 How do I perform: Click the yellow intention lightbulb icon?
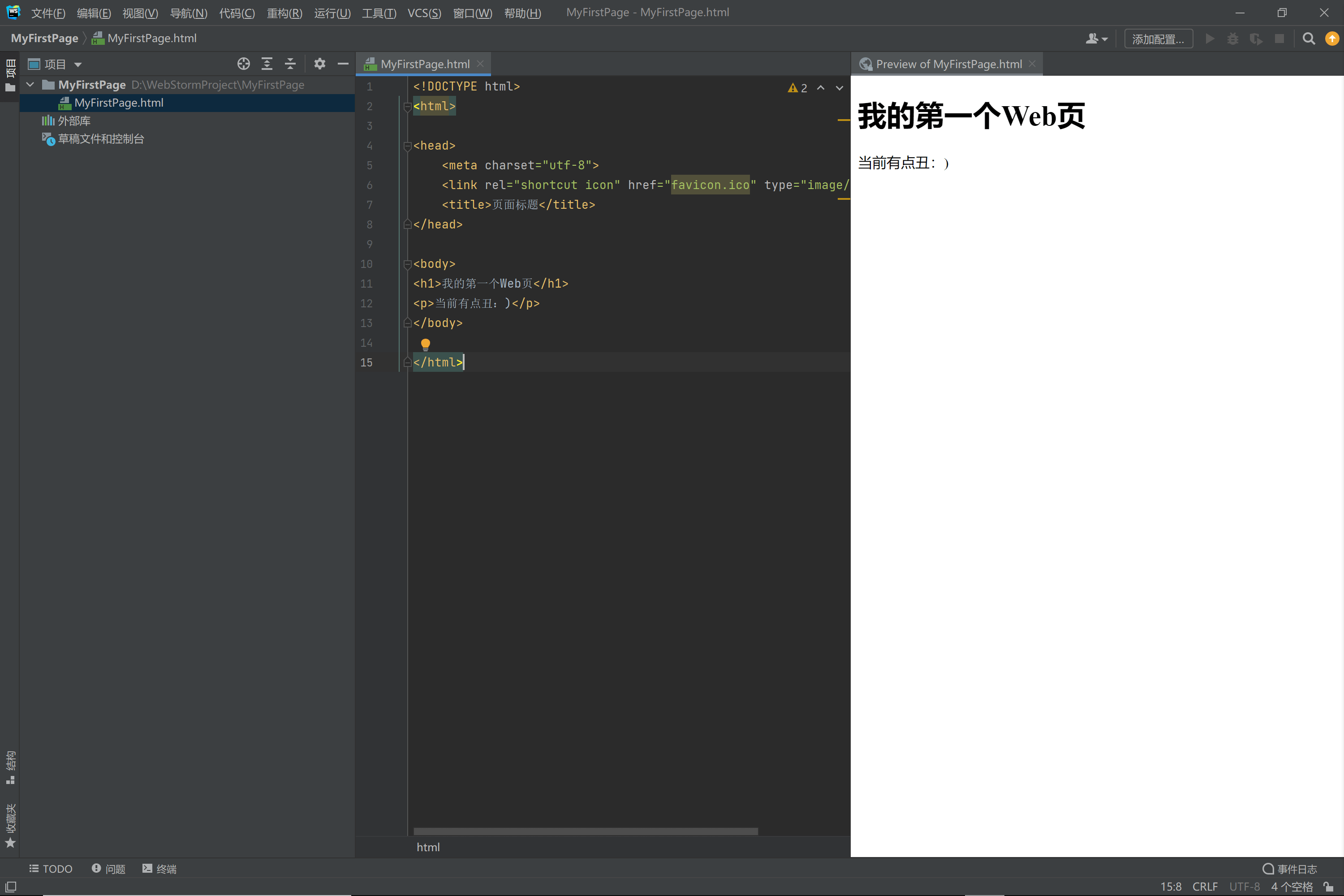point(425,344)
